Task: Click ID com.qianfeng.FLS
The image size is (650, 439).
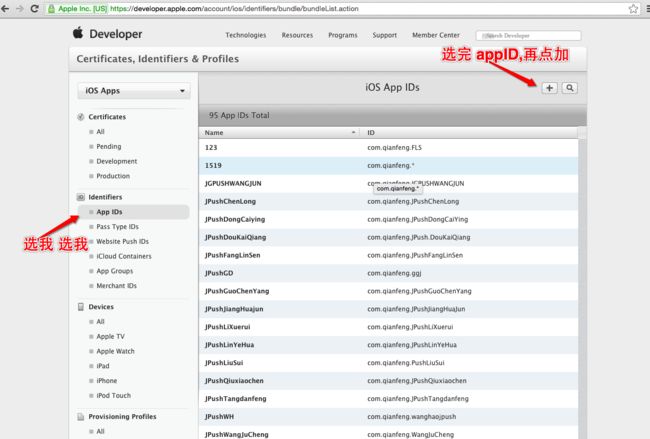Action: 394,148
